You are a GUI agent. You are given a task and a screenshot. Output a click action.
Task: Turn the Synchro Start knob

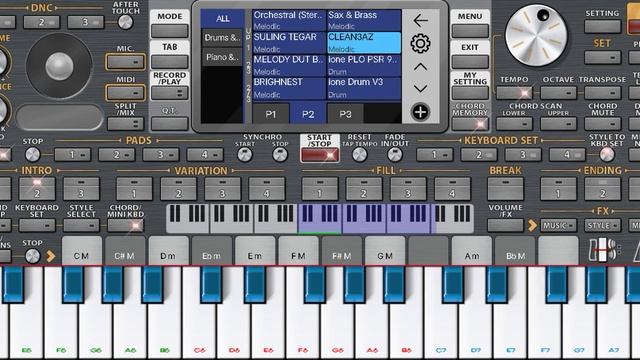[x=244, y=155]
